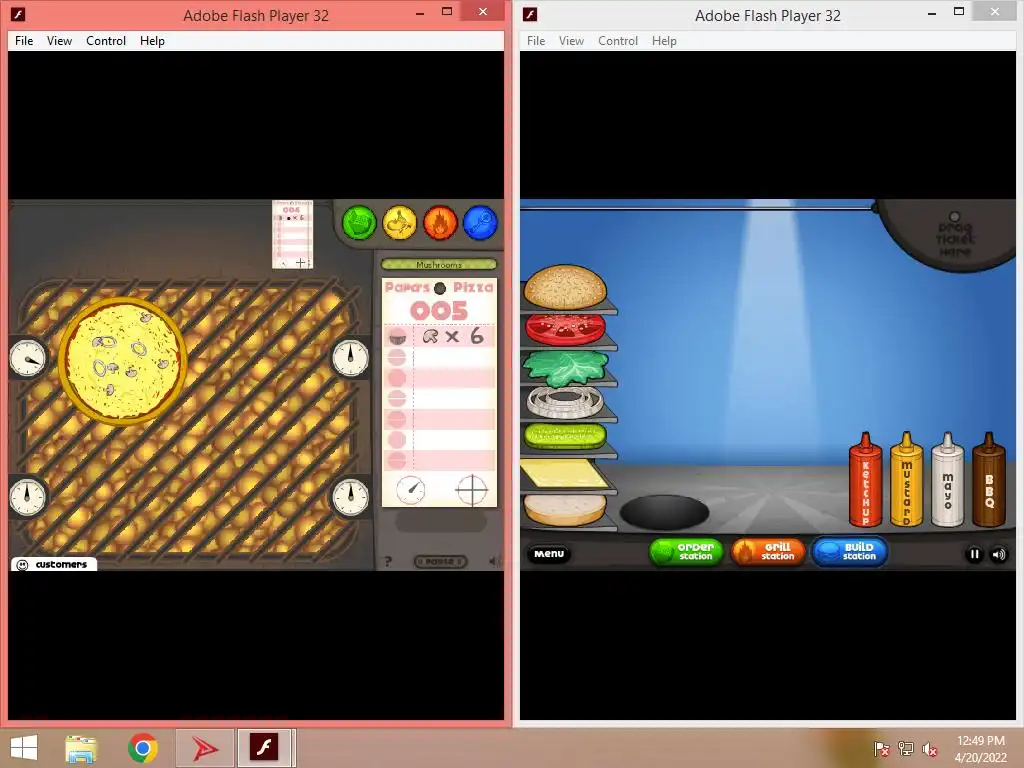Select the small order ticket 004
This screenshot has height=768, width=1024.
(x=292, y=234)
